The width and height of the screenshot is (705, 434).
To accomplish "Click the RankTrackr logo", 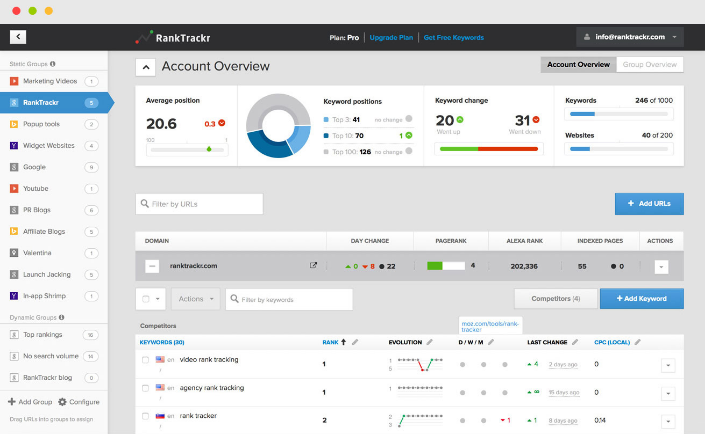I will [173, 37].
